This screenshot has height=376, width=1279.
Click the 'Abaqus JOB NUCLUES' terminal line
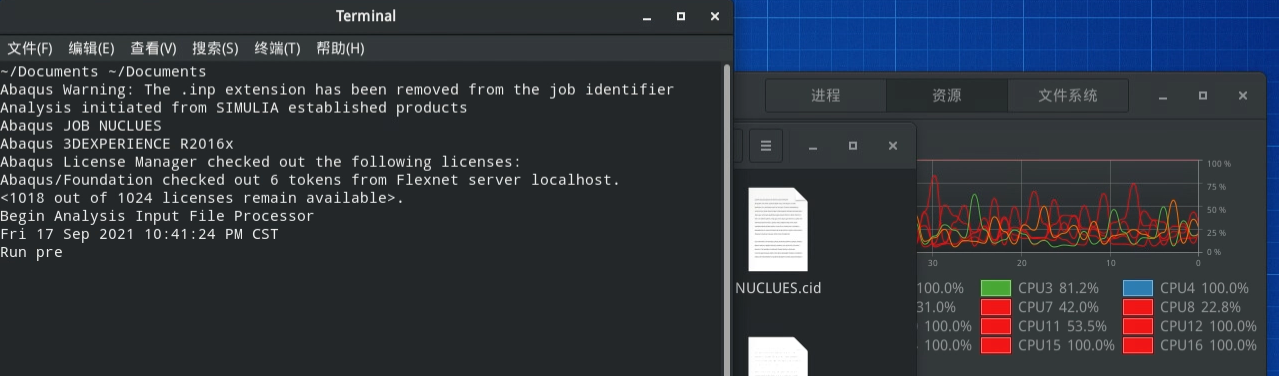click(x=81, y=126)
